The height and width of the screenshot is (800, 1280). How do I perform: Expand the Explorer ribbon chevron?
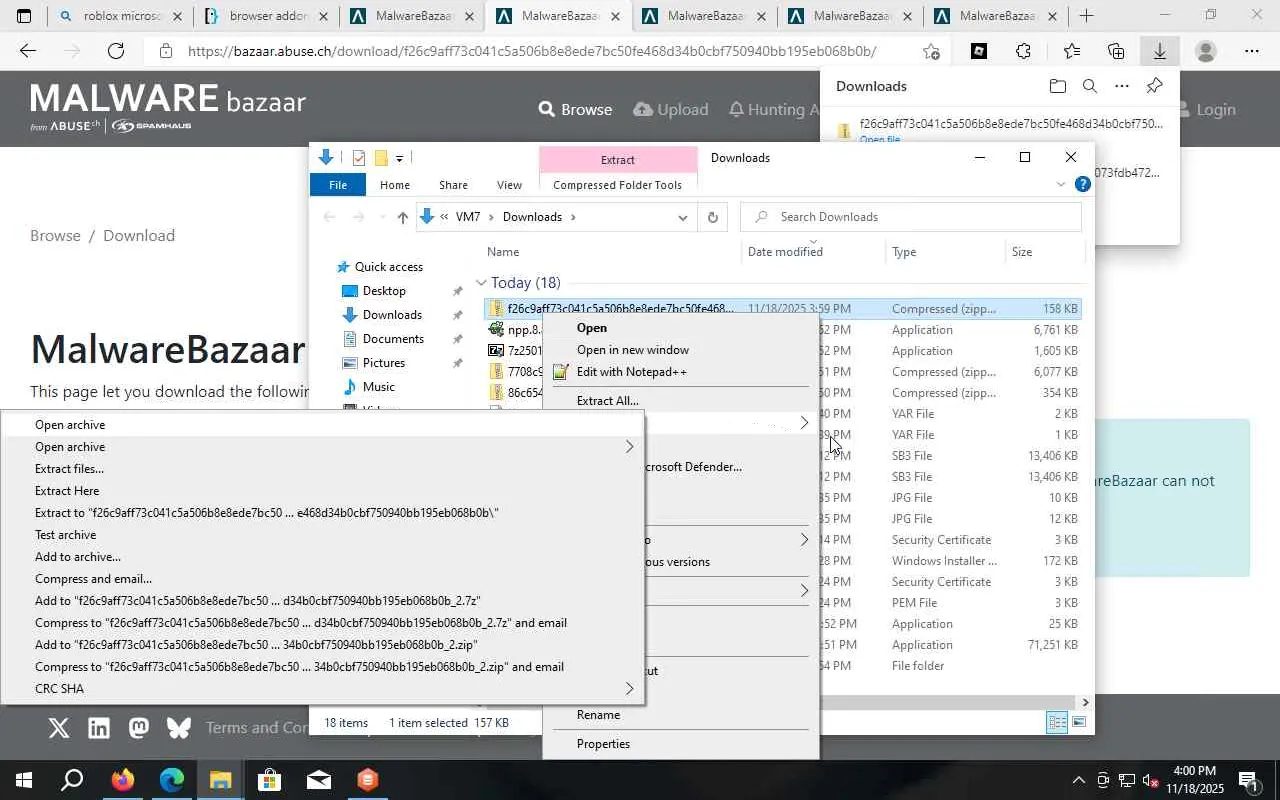[1061, 185]
